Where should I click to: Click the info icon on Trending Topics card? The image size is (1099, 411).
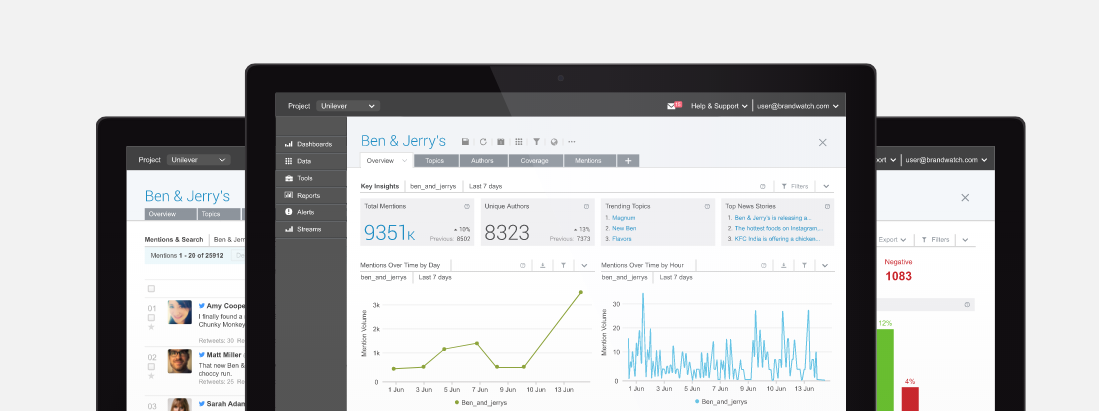pos(707,207)
